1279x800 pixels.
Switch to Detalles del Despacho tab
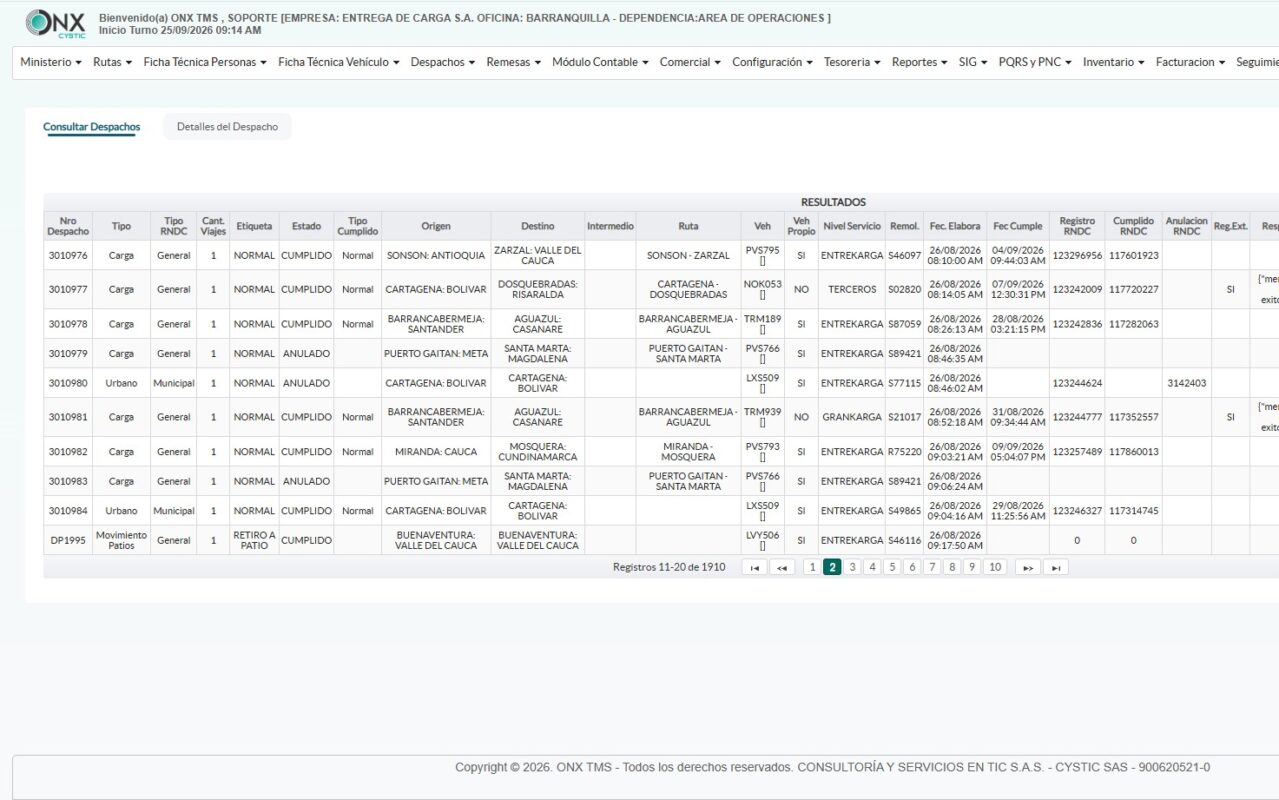[x=227, y=127]
